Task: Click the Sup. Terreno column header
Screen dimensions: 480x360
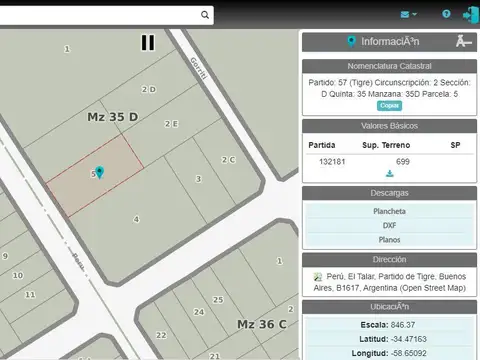Action: tap(386, 145)
